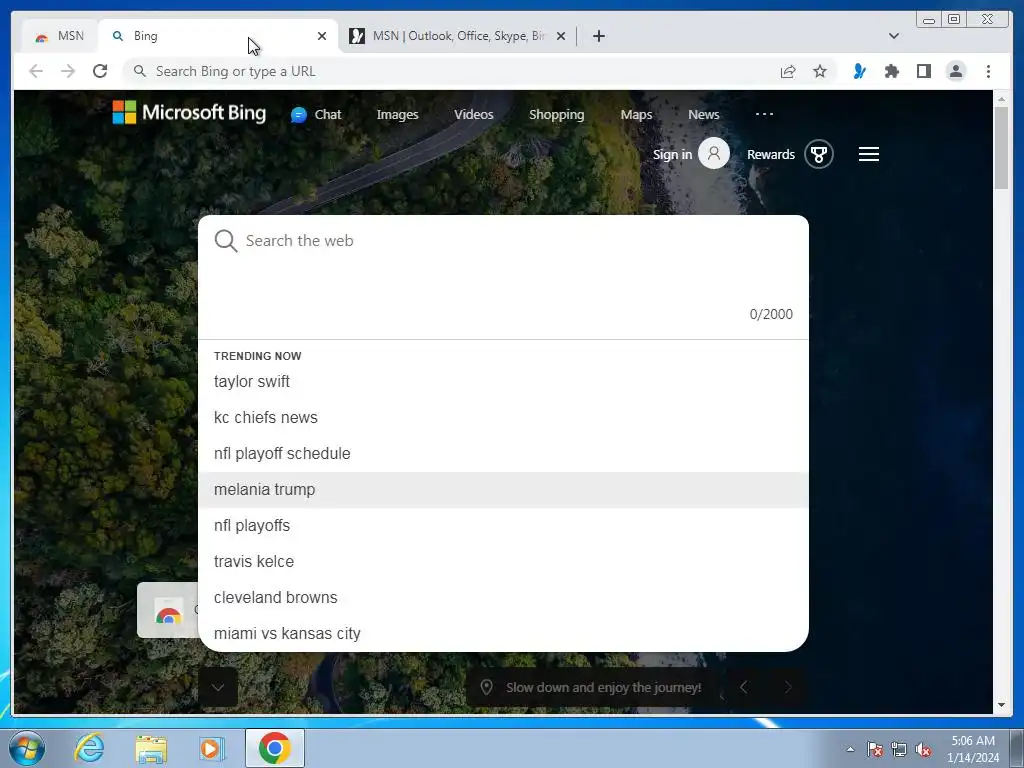Toggle the Chrome side panel icon
Image resolution: width=1024 pixels, height=768 pixels.
923,71
